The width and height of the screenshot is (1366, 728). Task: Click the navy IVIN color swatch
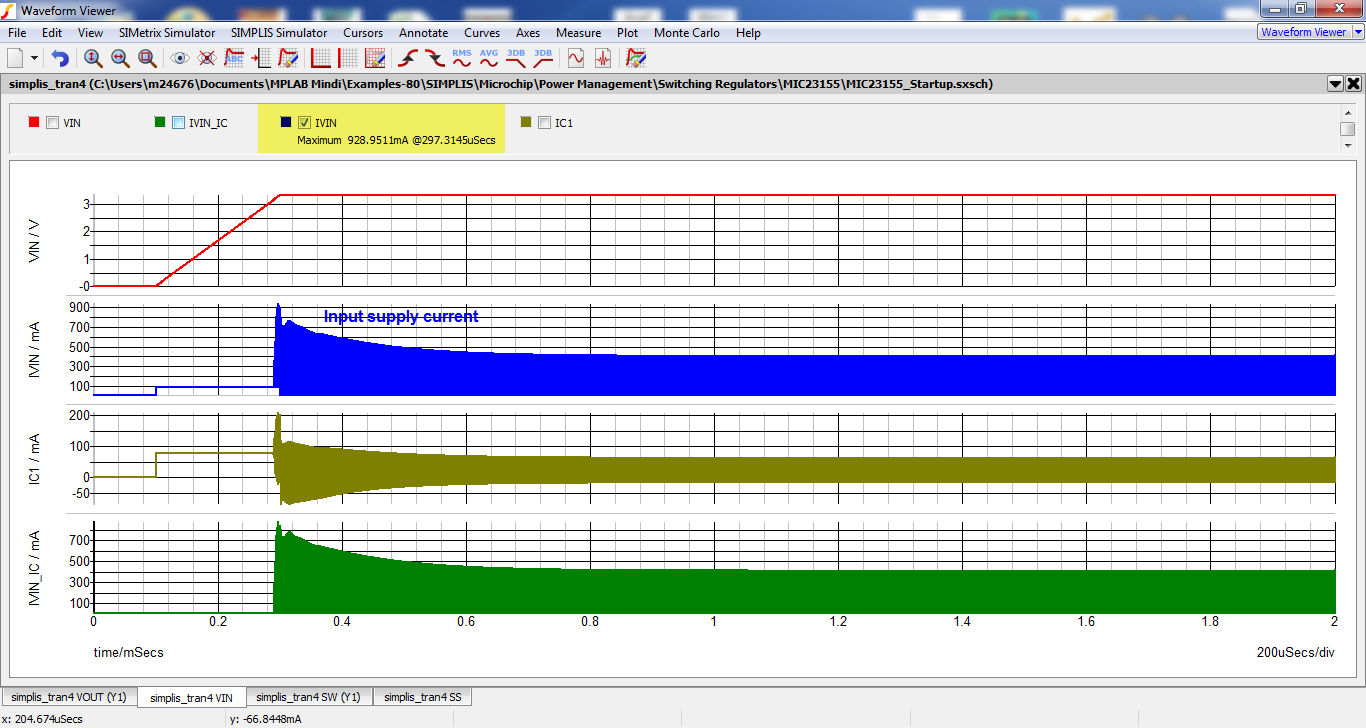click(286, 122)
